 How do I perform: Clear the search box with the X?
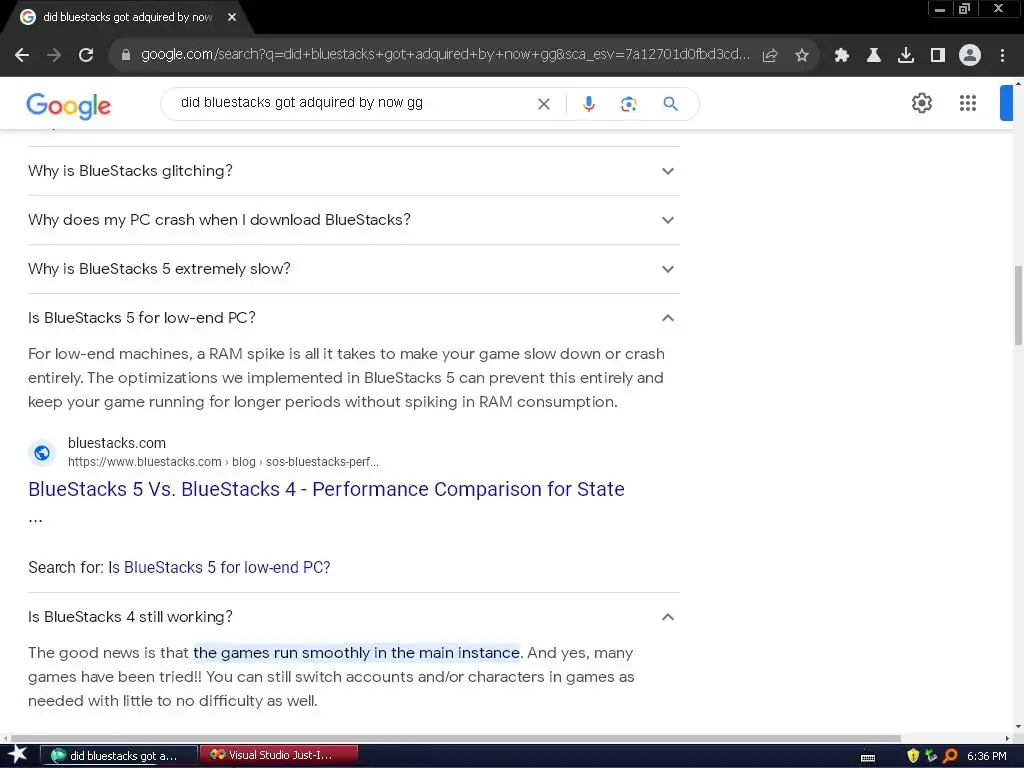(543, 104)
